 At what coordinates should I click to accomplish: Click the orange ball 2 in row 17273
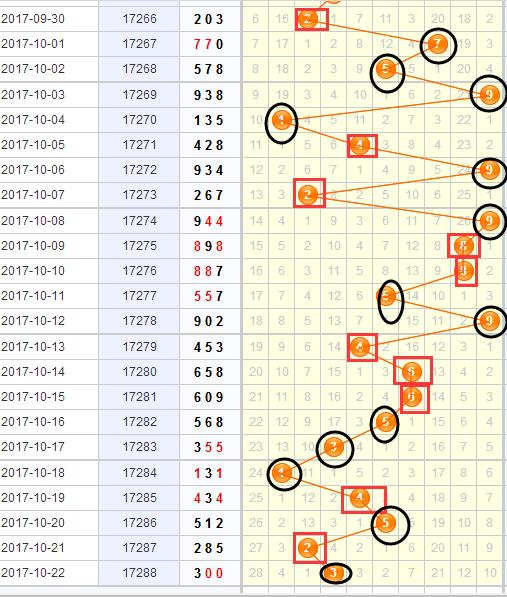click(x=308, y=195)
